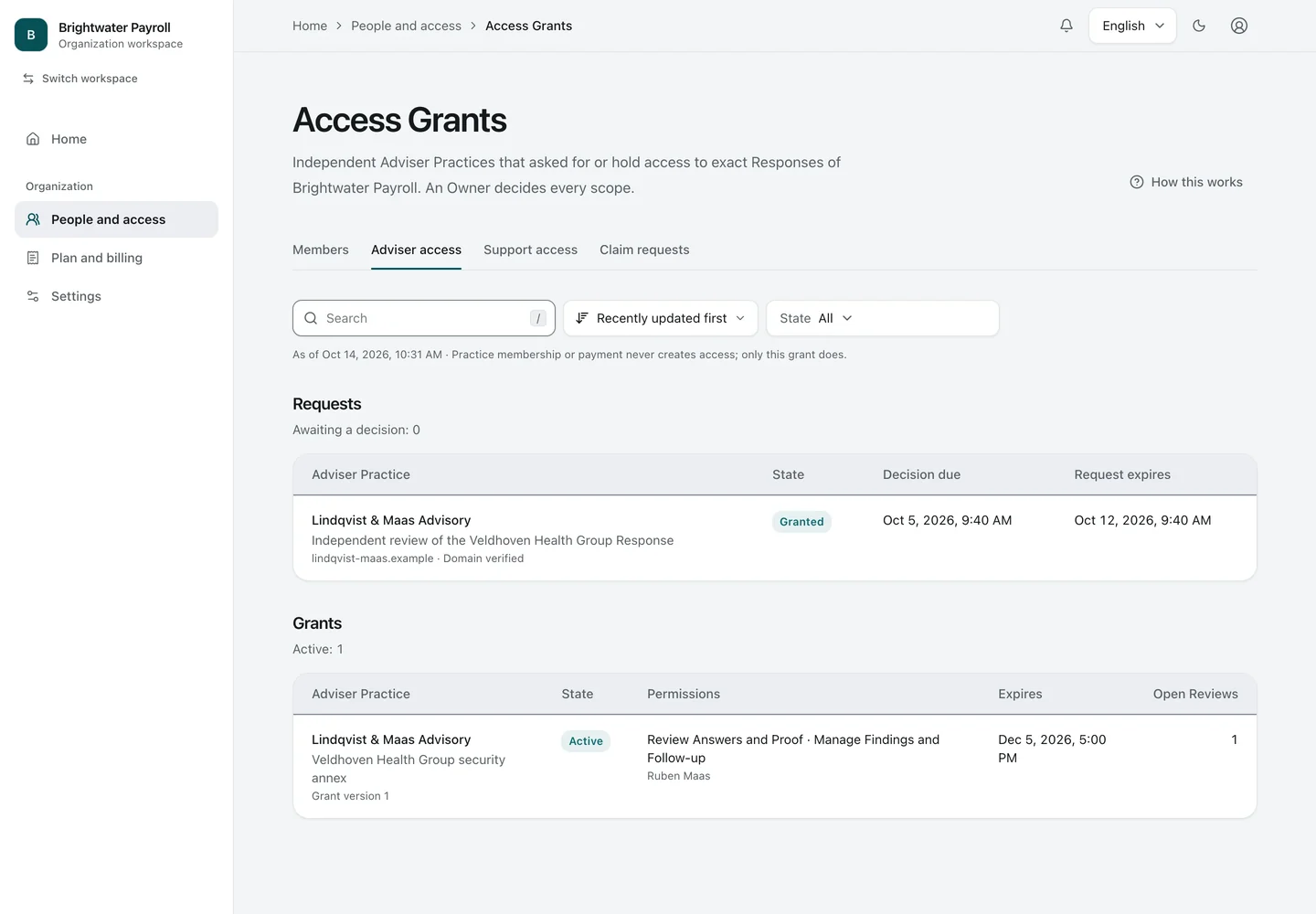Expand the Recently updated first sort dropdown
The width and height of the screenshot is (1316, 914).
(x=661, y=318)
